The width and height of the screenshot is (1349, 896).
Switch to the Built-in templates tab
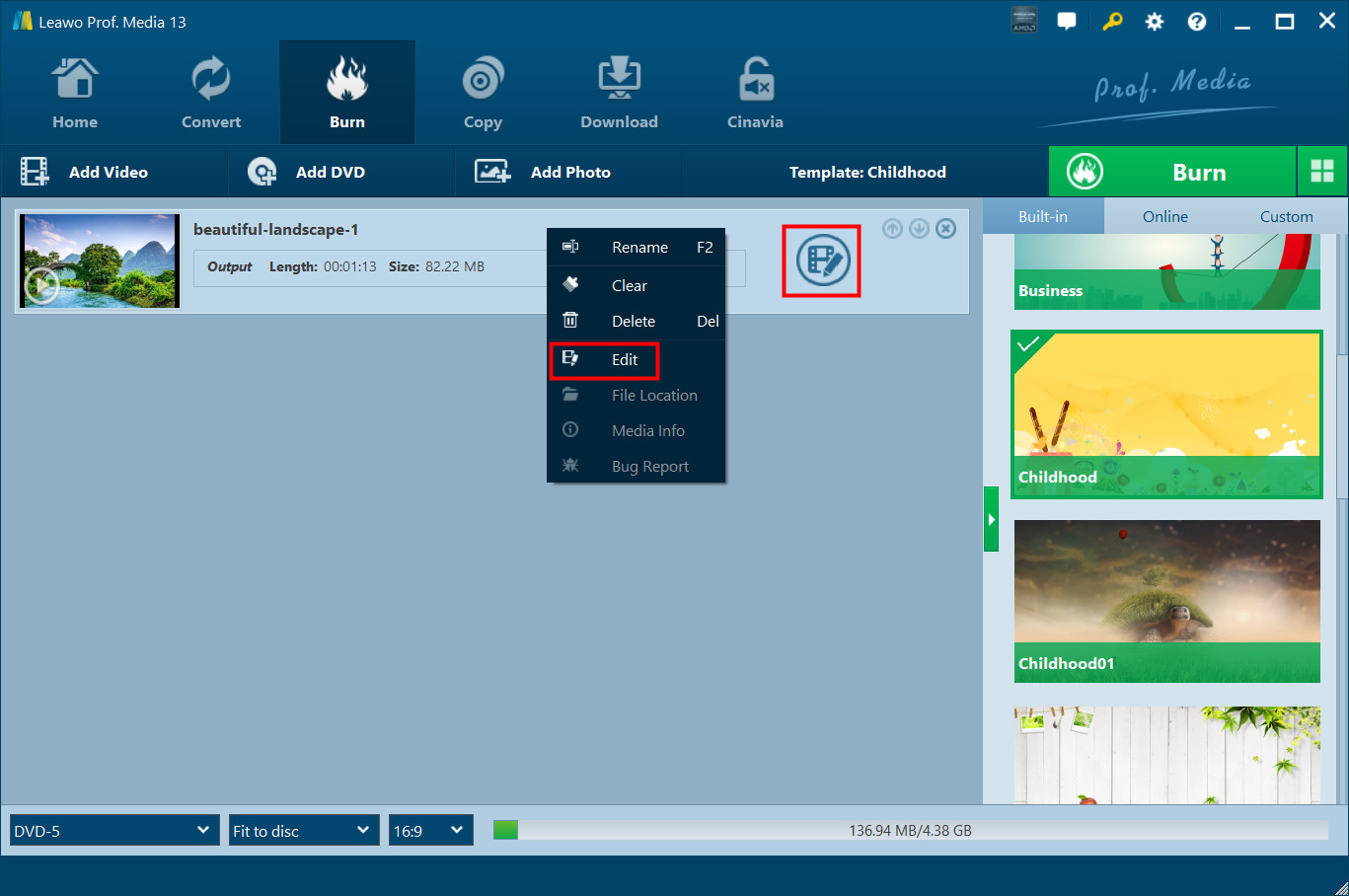point(1043,216)
